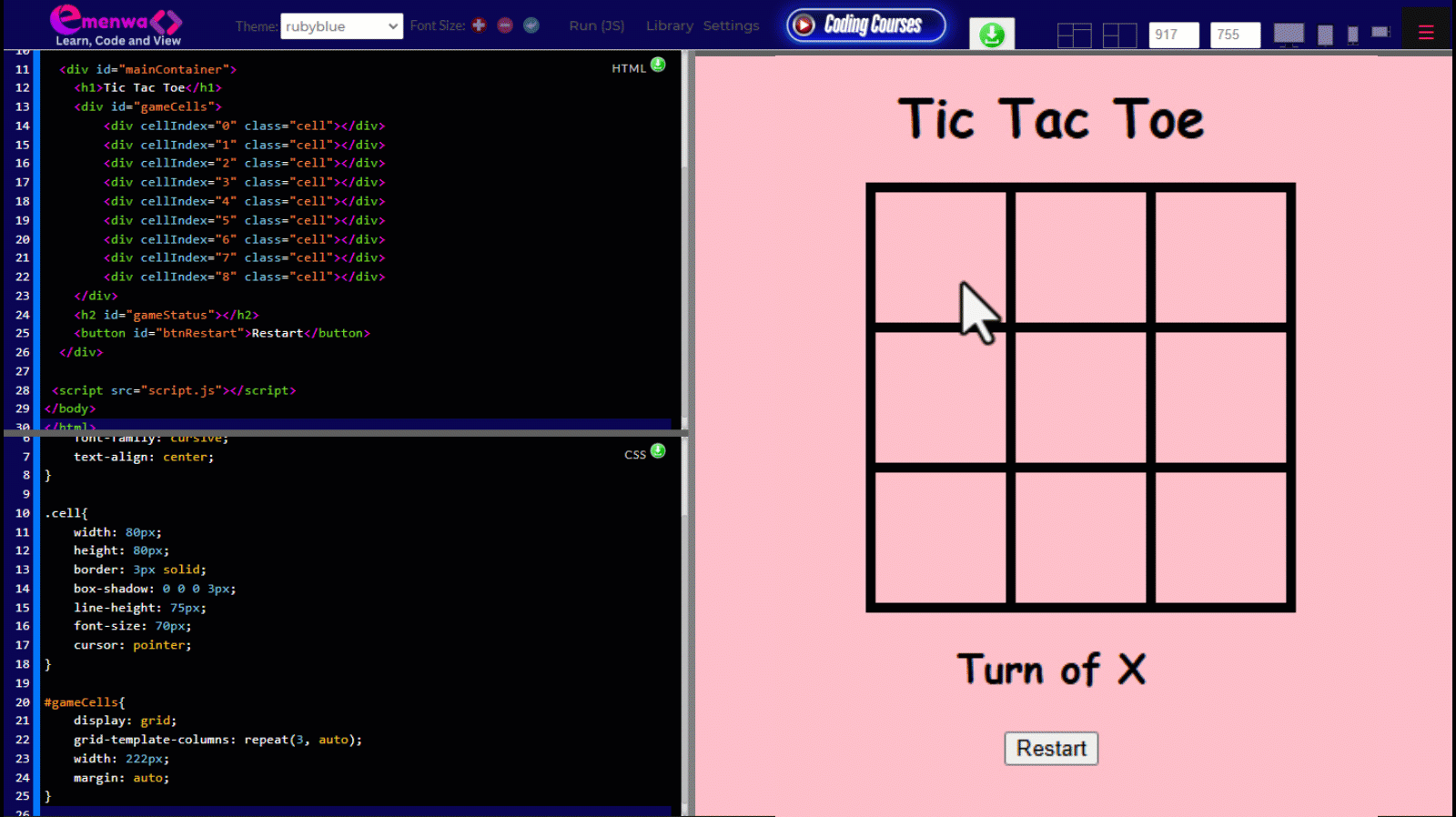Open the Settings menu
Screen dimensions: 1456x817
731,25
